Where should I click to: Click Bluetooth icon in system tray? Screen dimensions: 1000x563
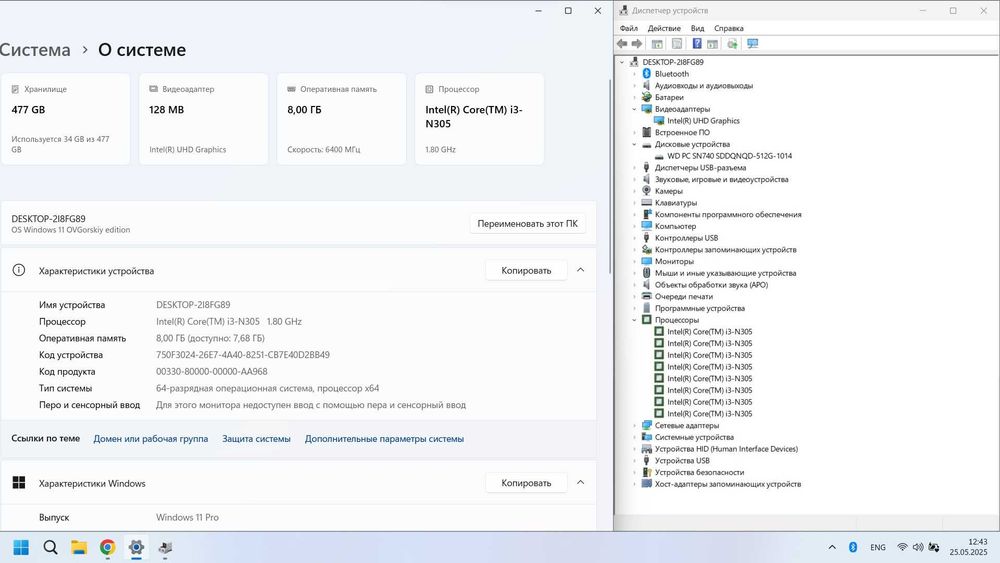coord(853,547)
